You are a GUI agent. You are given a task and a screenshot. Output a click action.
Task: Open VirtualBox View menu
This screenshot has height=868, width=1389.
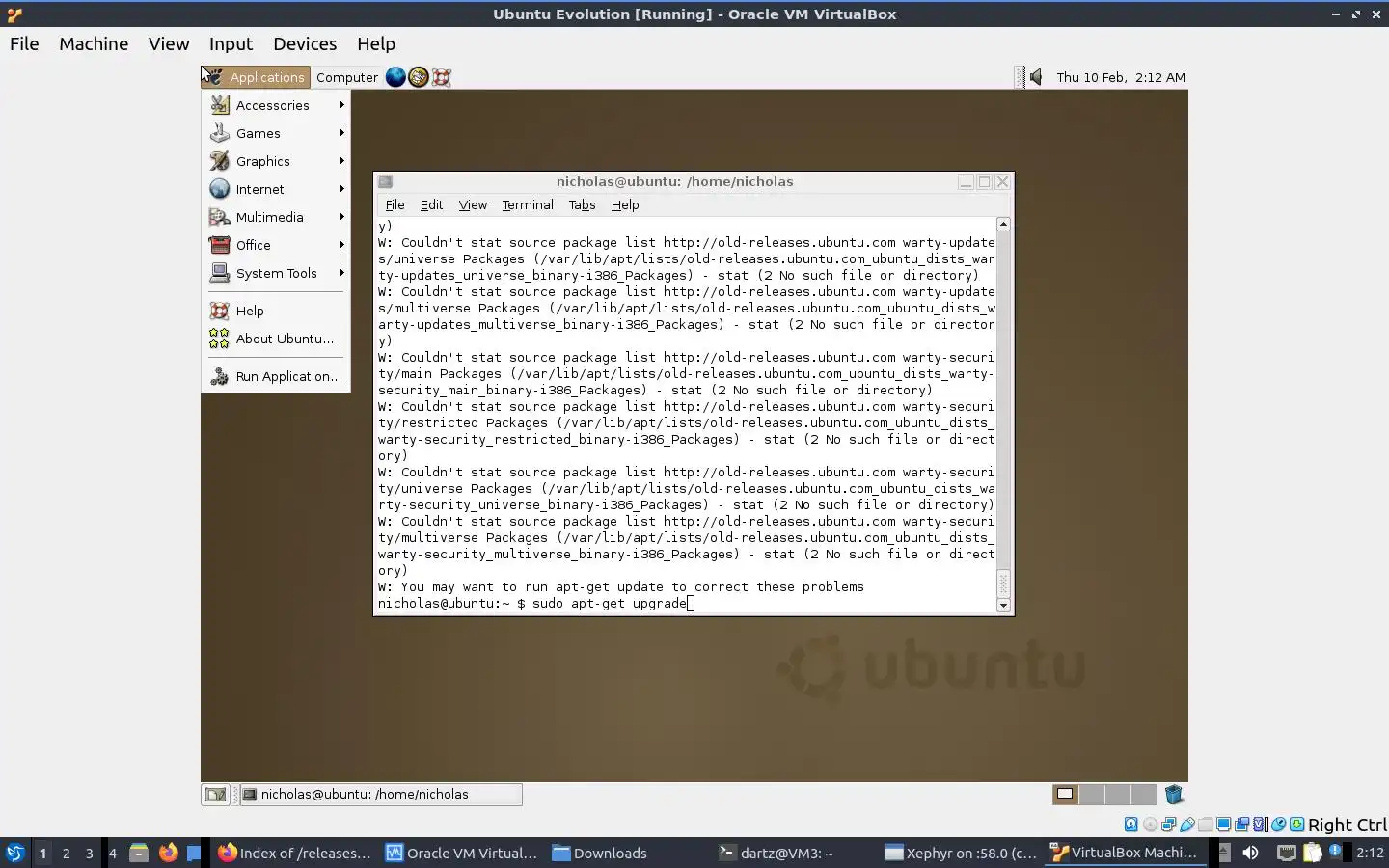169,43
